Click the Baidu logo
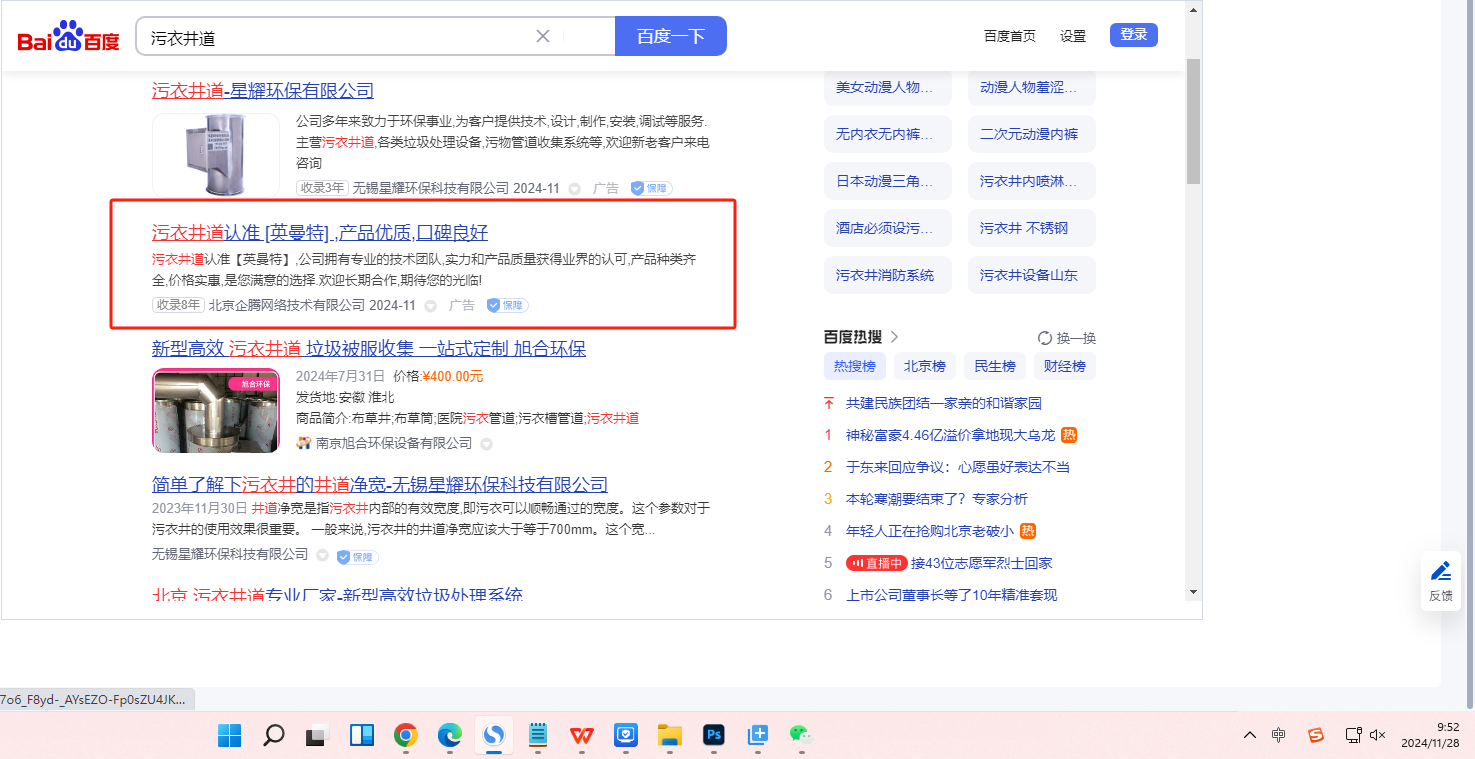1475x759 pixels. coord(68,37)
